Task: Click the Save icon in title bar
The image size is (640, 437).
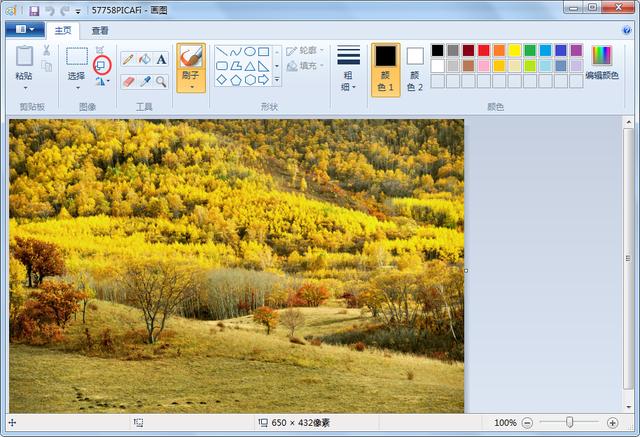Action: click(33, 10)
